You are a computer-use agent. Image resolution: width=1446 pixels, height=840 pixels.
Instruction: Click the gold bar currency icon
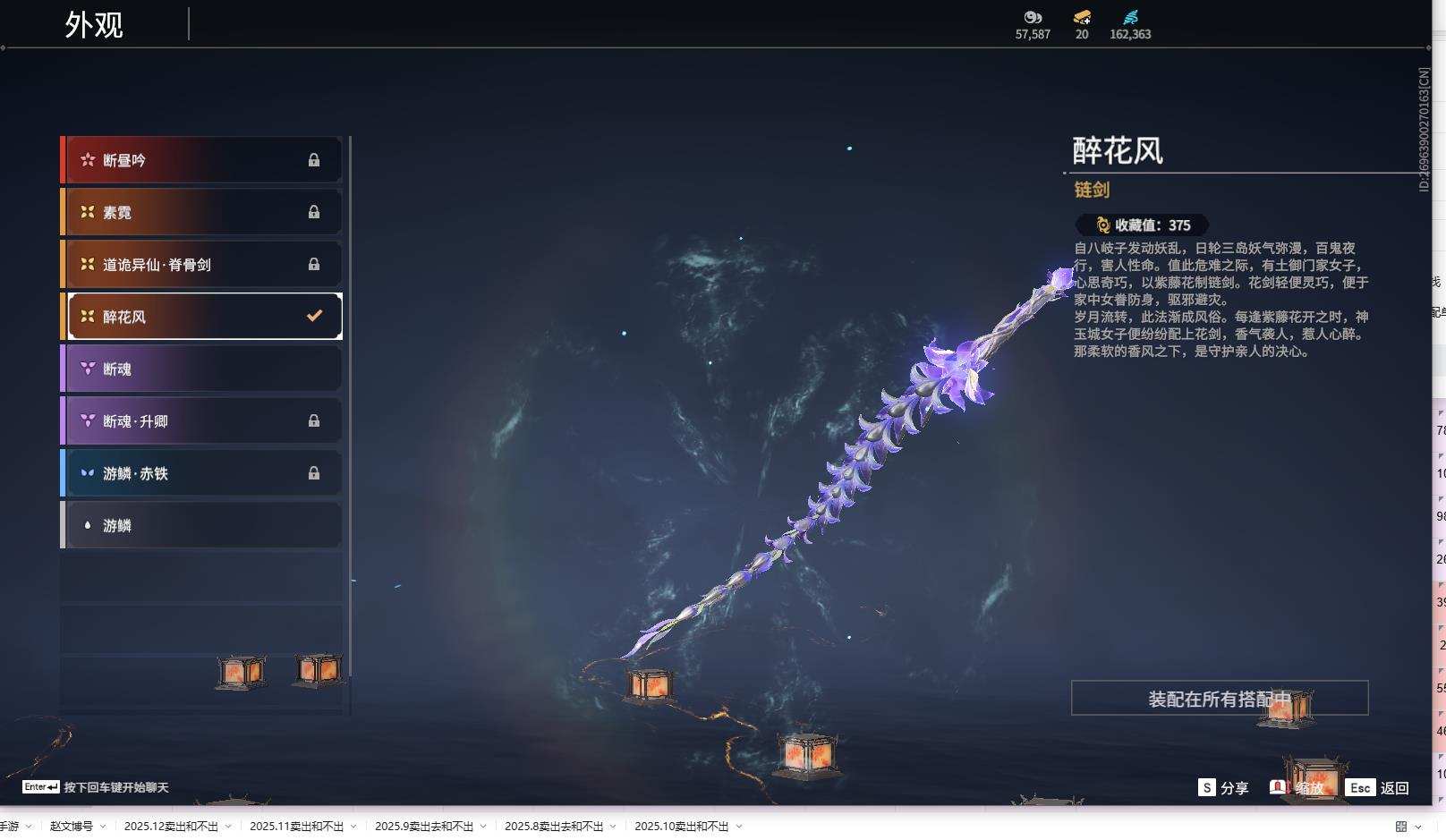coord(1082,17)
